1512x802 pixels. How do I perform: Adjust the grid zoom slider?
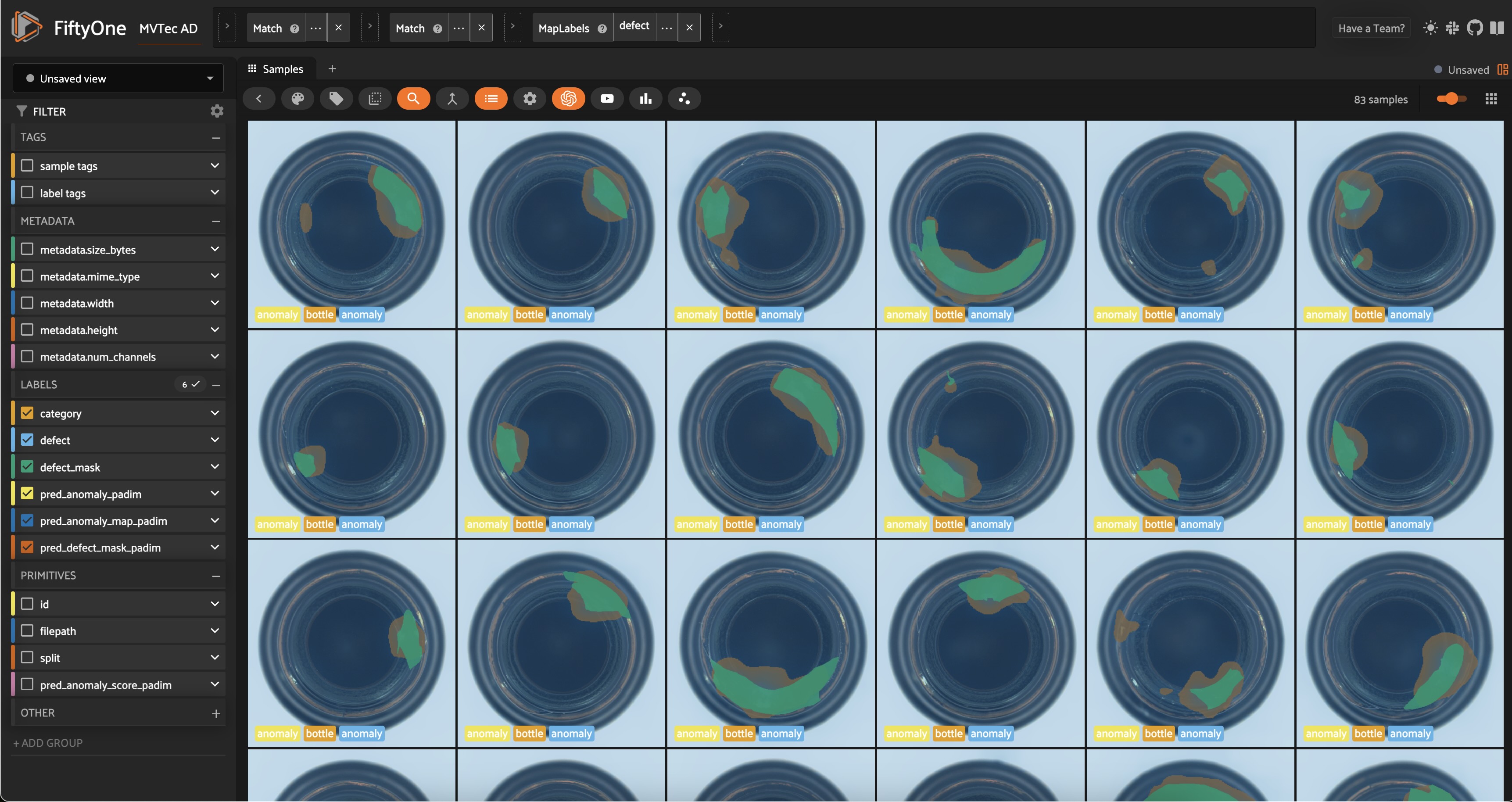[x=1451, y=99]
